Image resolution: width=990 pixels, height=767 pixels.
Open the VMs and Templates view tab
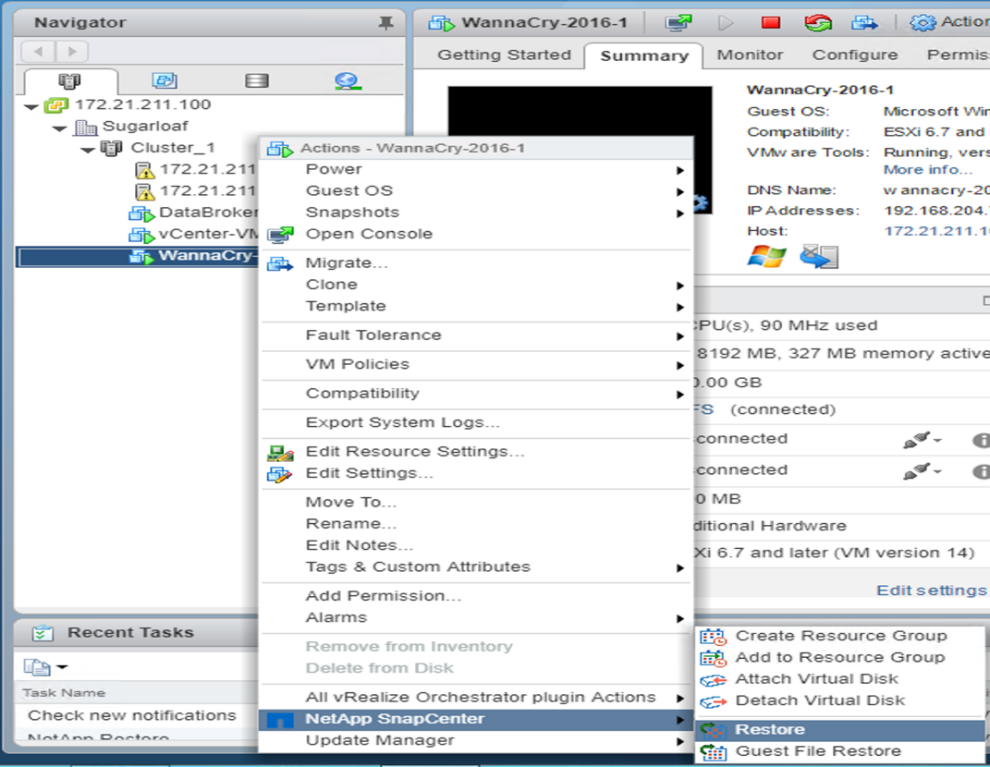tap(164, 81)
